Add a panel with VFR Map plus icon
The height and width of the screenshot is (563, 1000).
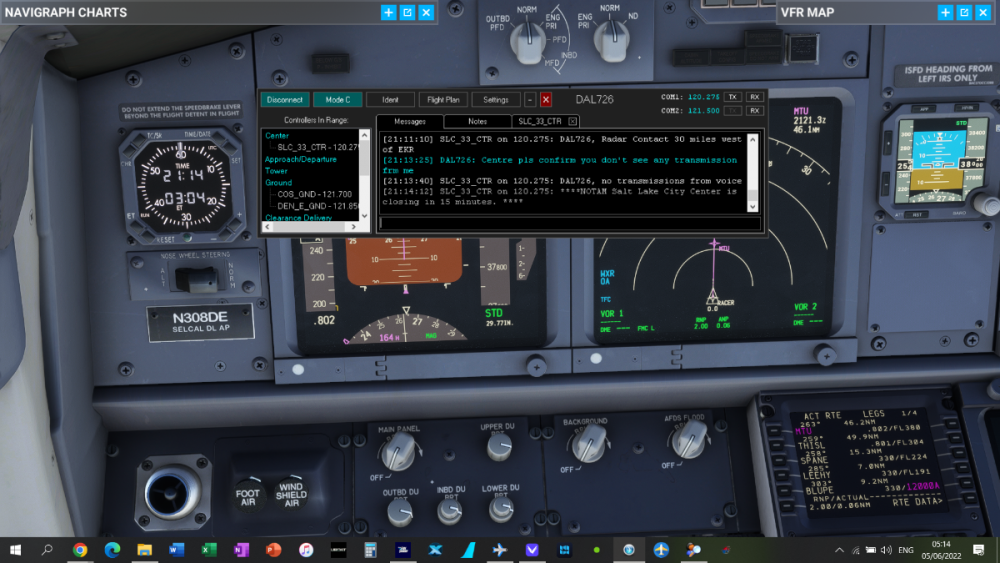(x=945, y=12)
